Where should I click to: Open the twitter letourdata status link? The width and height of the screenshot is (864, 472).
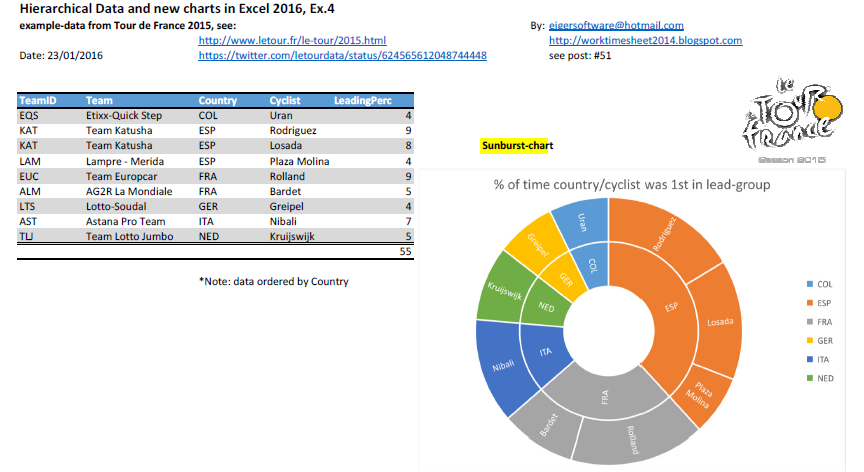coord(342,55)
